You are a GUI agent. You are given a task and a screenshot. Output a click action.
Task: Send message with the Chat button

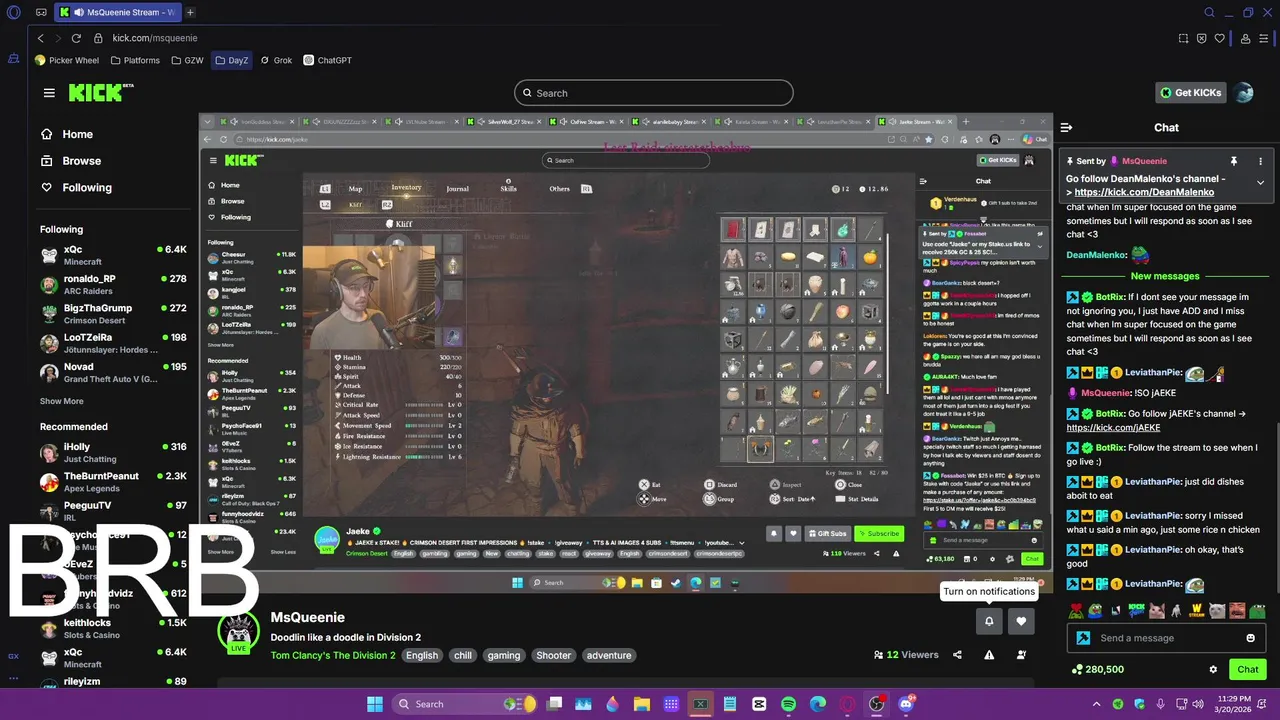1248,669
